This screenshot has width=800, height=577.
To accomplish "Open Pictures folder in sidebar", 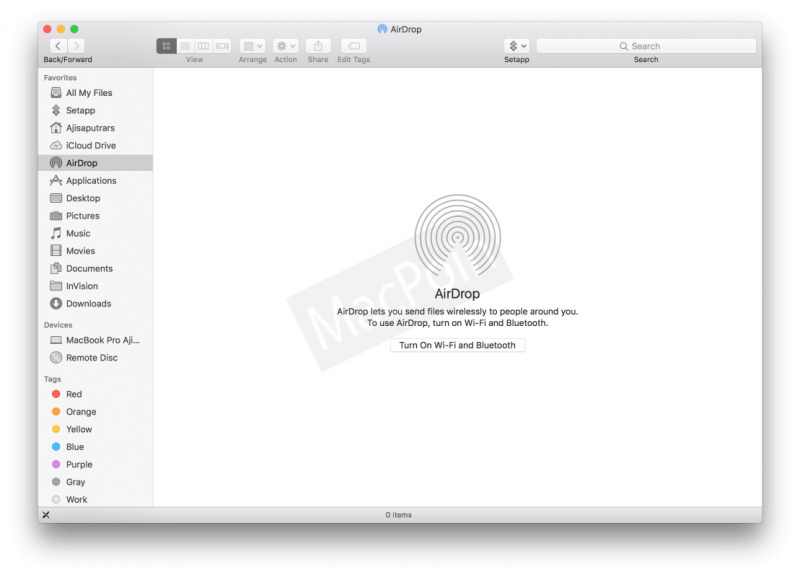I will click(95, 216).
